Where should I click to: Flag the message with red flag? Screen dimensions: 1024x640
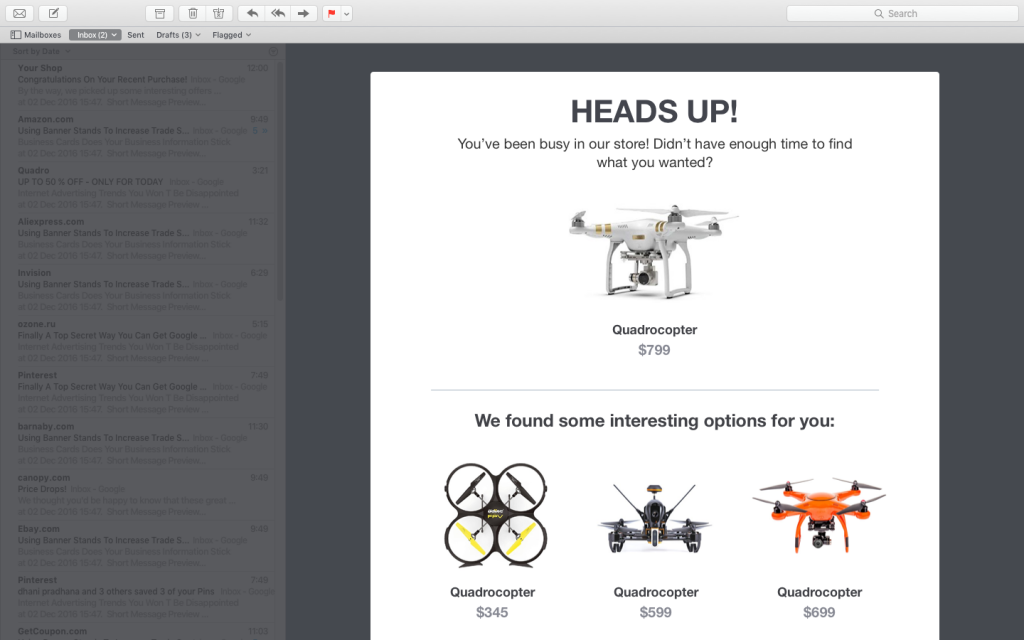tap(332, 13)
